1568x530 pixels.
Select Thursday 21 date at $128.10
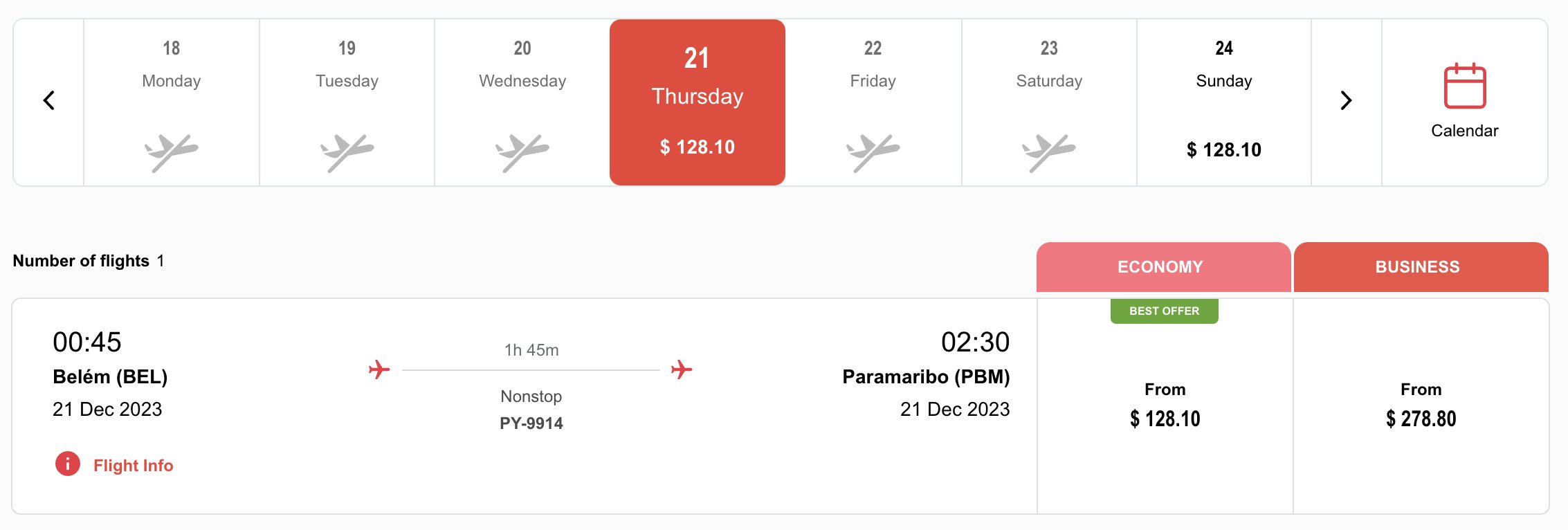pos(698,102)
